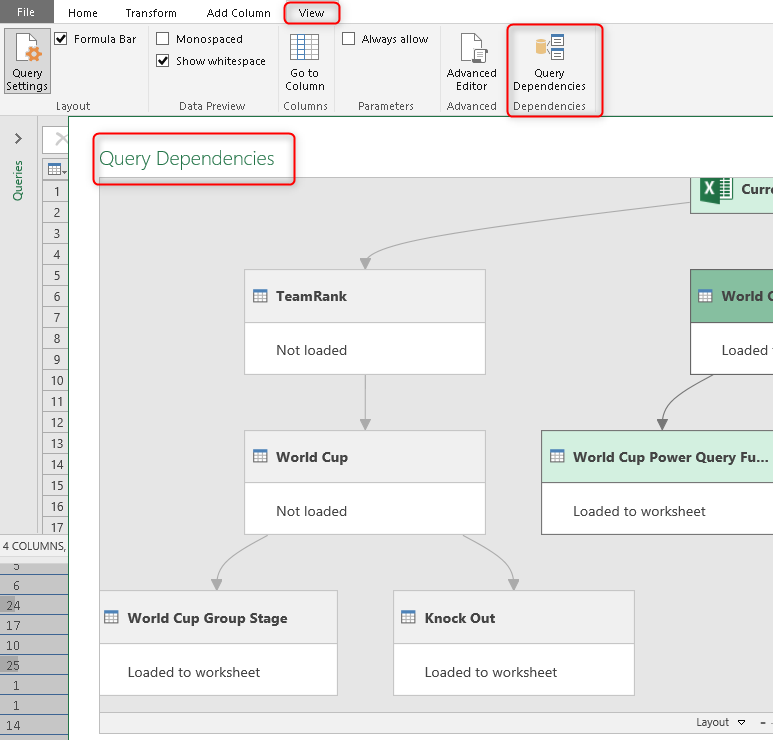The height and width of the screenshot is (740, 773).
Task: Click the World Cup Power Query table icon
Action: coord(557,456)
